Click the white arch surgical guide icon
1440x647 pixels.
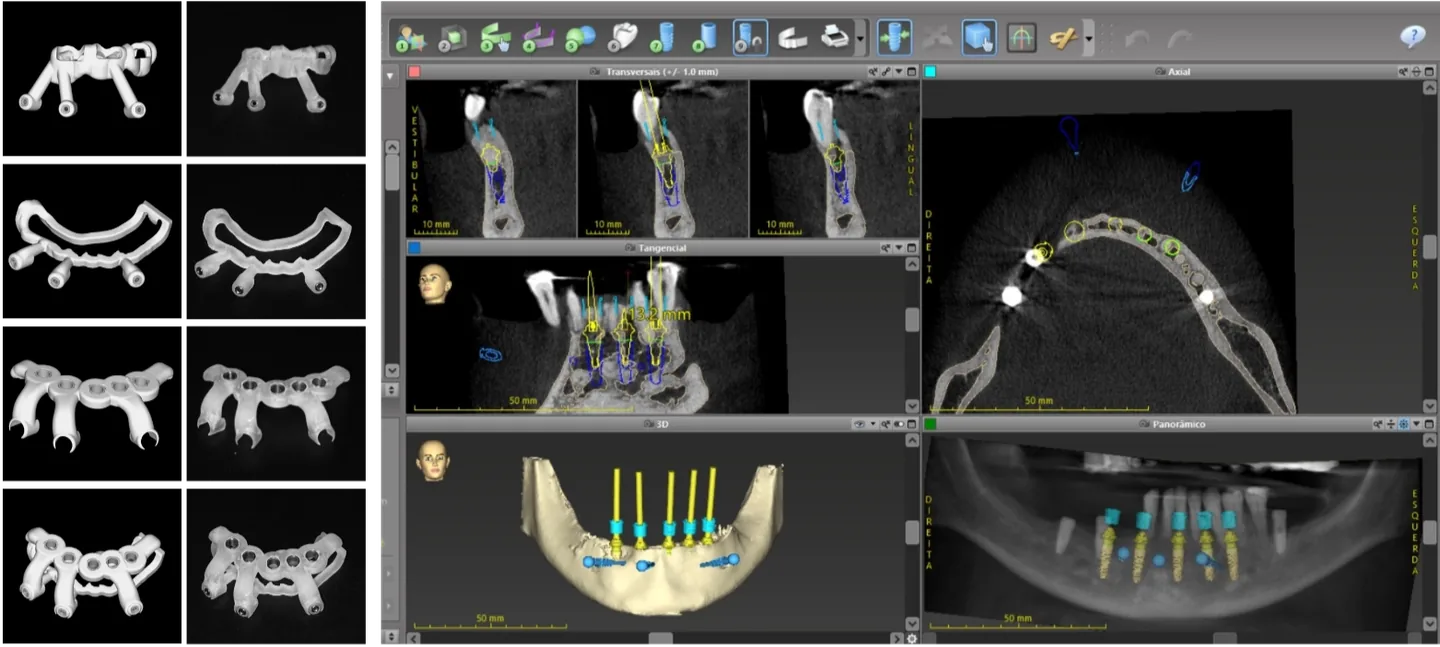(793, 37)
